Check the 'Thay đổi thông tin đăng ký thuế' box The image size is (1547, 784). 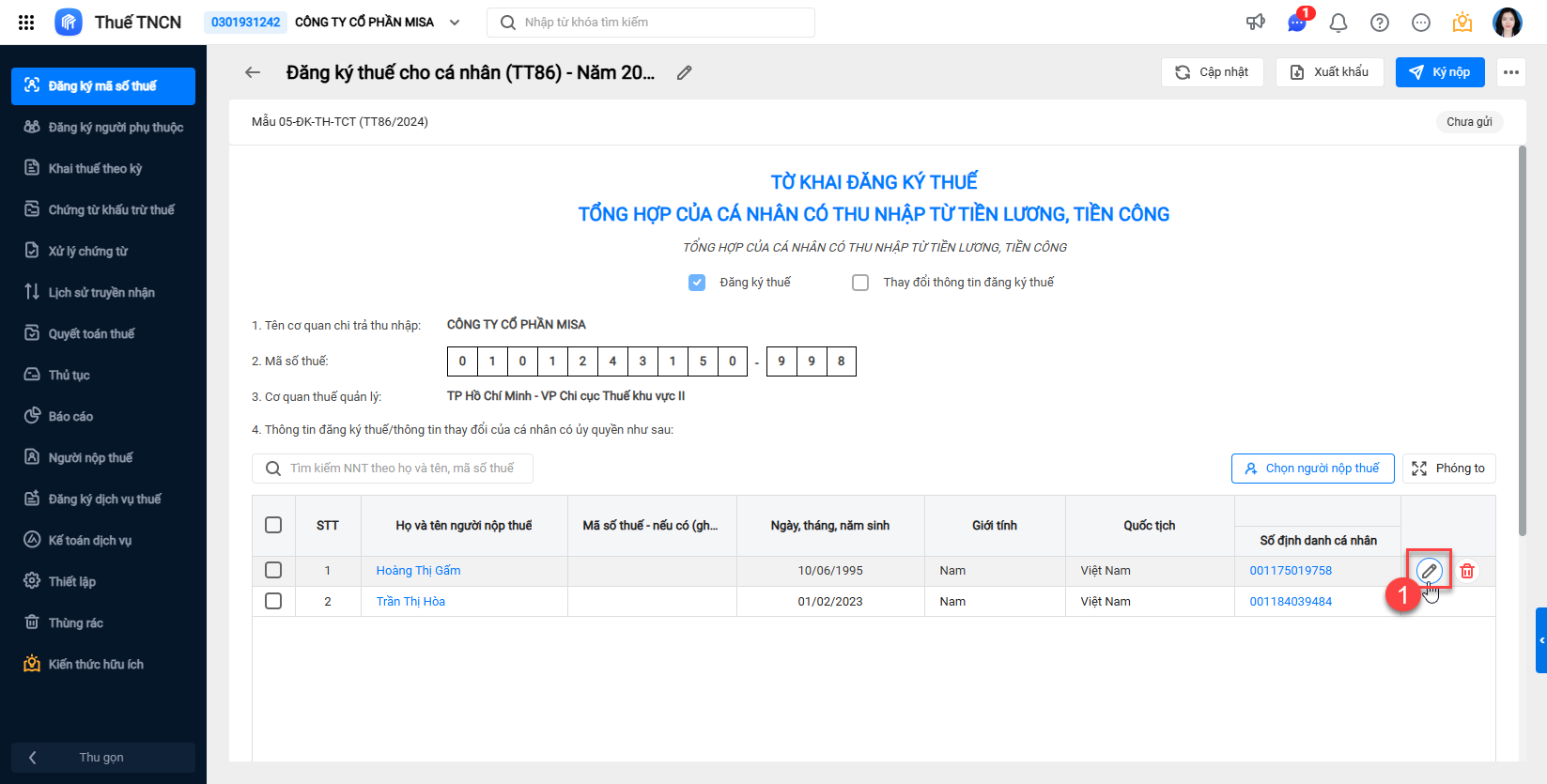click(860, 283)
